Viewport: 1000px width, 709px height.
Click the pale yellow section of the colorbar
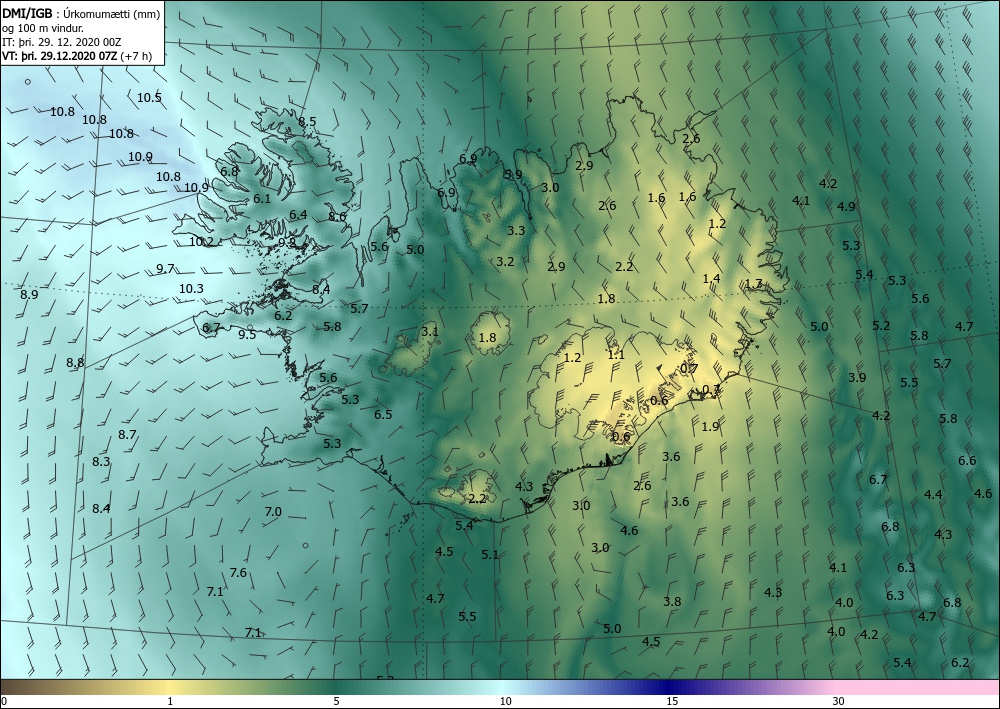(x=171, y=687)
